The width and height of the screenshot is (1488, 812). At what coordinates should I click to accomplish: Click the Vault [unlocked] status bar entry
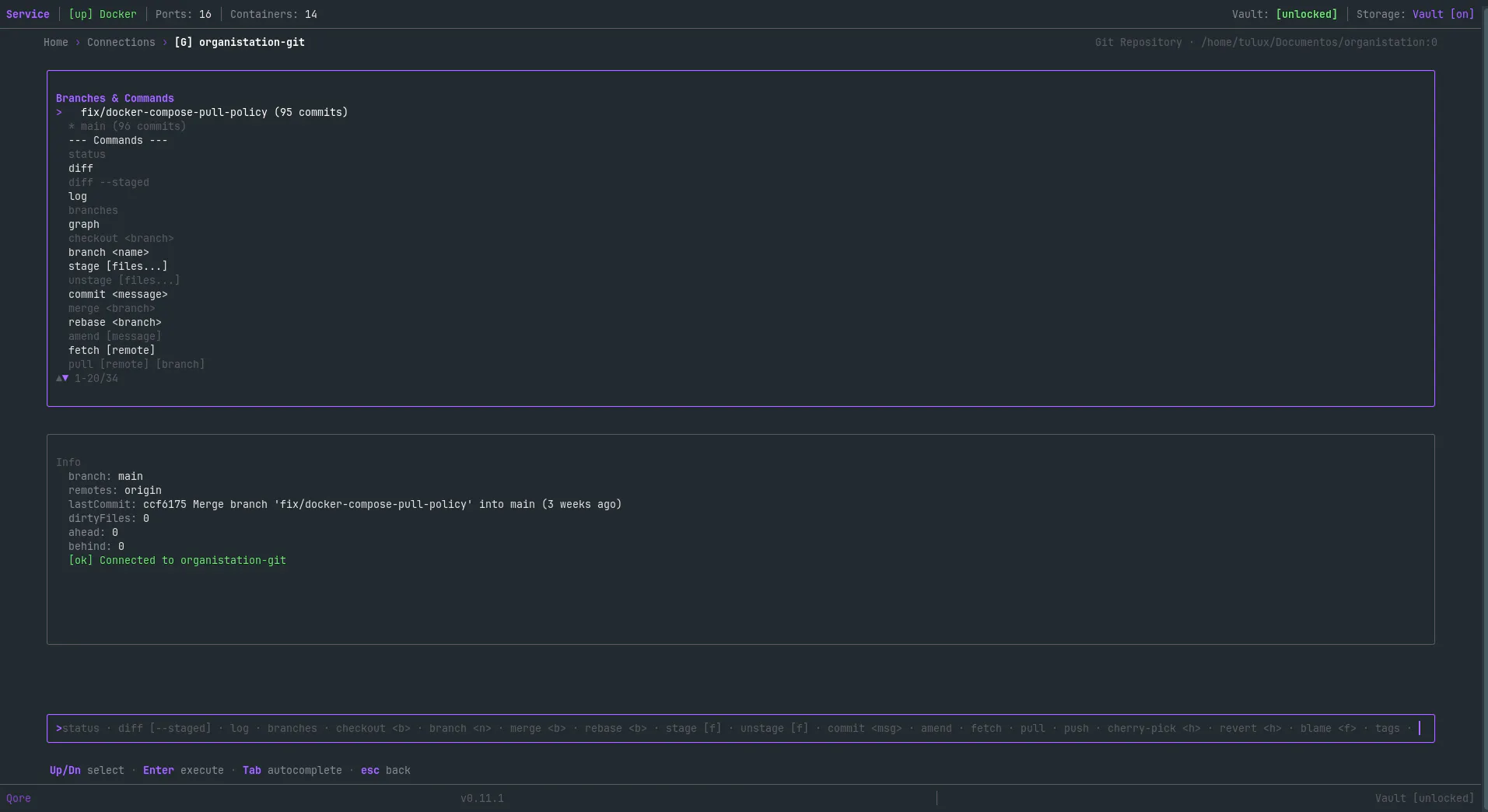1424,798
